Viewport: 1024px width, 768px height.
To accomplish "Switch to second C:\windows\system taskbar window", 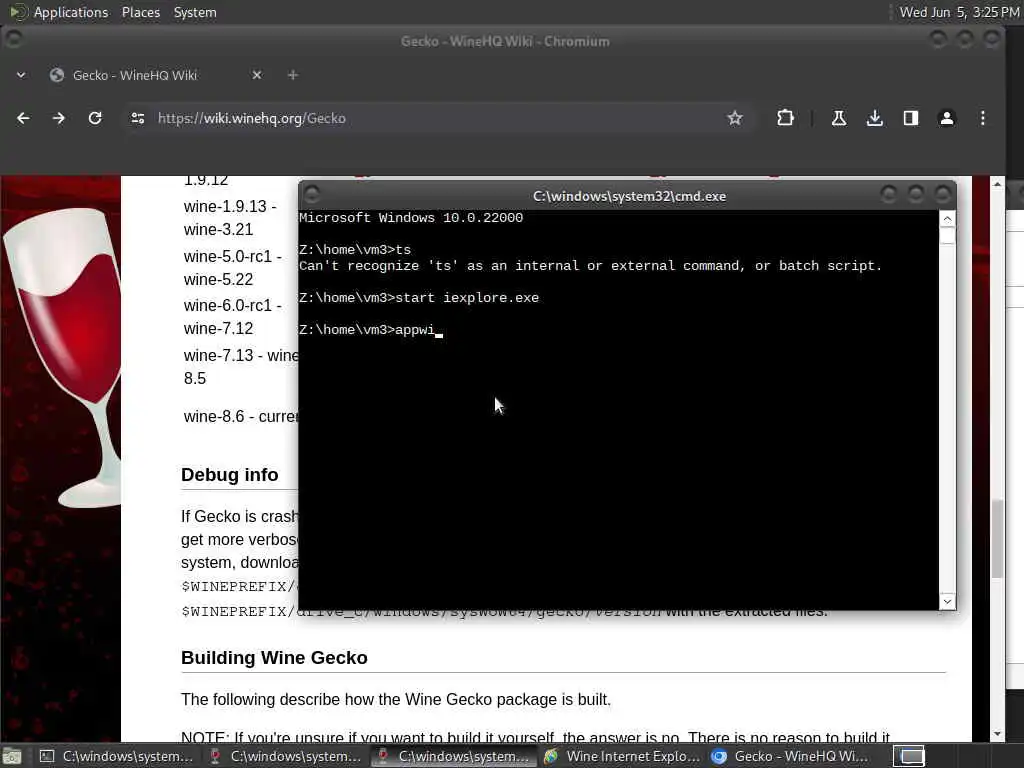I will (x=285, y=756).
